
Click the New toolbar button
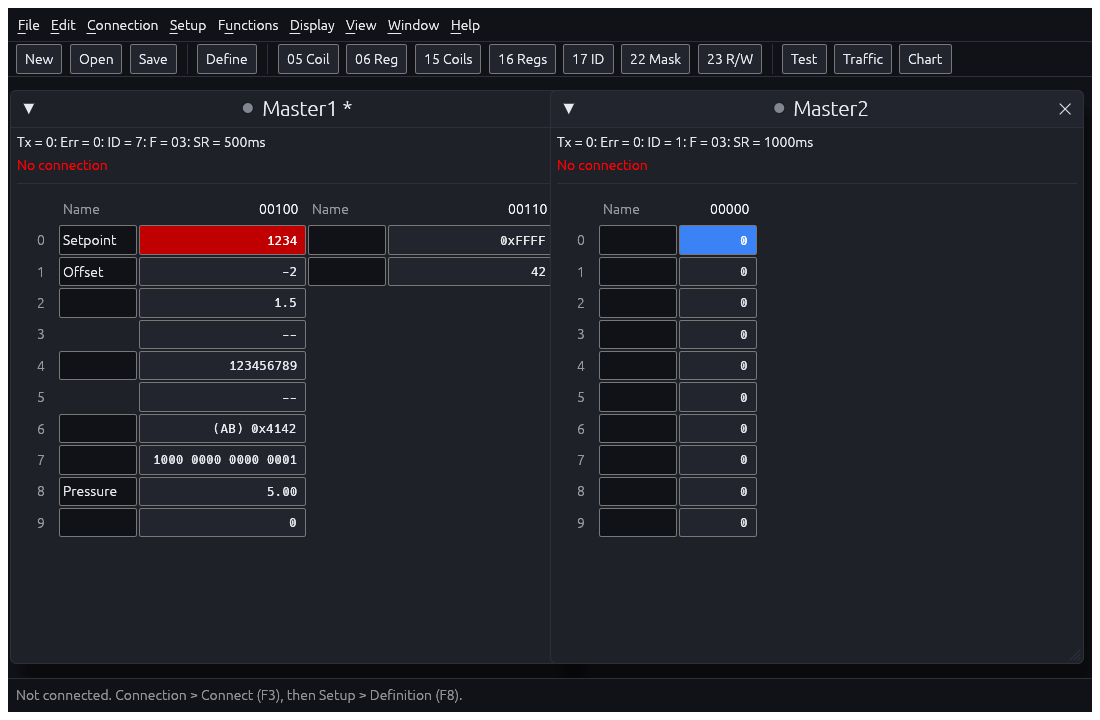[x=39, y=59]
